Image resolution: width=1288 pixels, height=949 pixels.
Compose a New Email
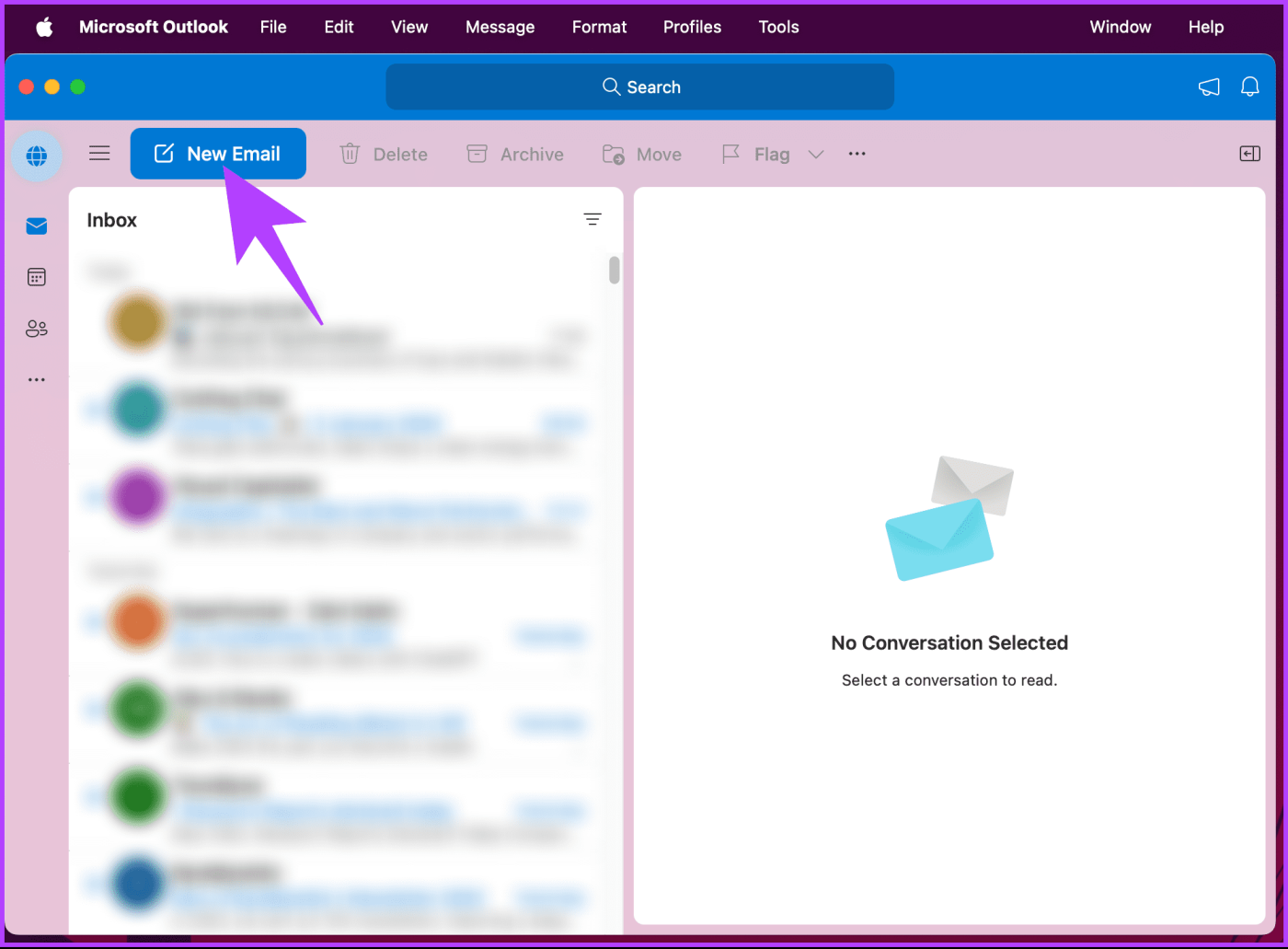click(x=218, y=154)
